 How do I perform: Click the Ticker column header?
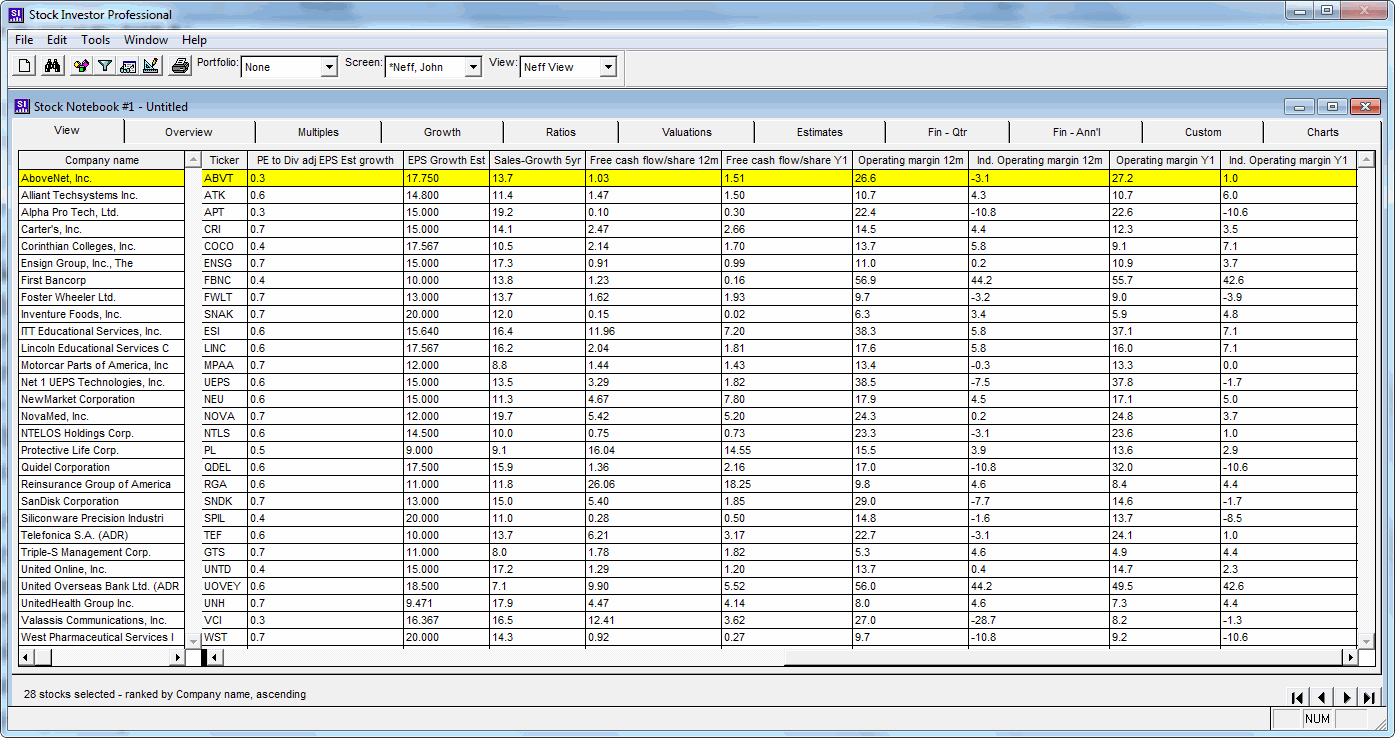(x=224, y=160)
